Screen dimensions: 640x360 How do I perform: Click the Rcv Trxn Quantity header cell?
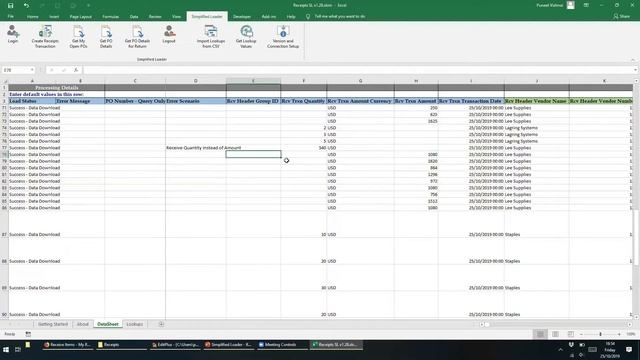click(304, 101)
